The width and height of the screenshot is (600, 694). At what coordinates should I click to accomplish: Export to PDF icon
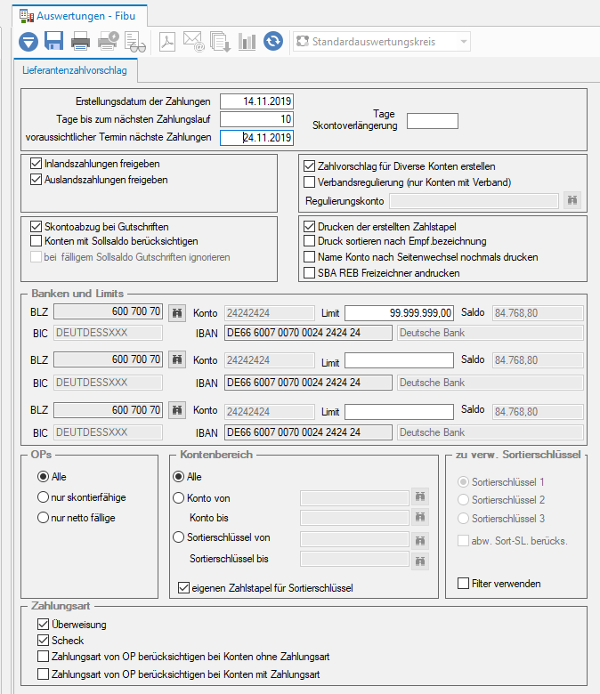[x=167, y=42]
